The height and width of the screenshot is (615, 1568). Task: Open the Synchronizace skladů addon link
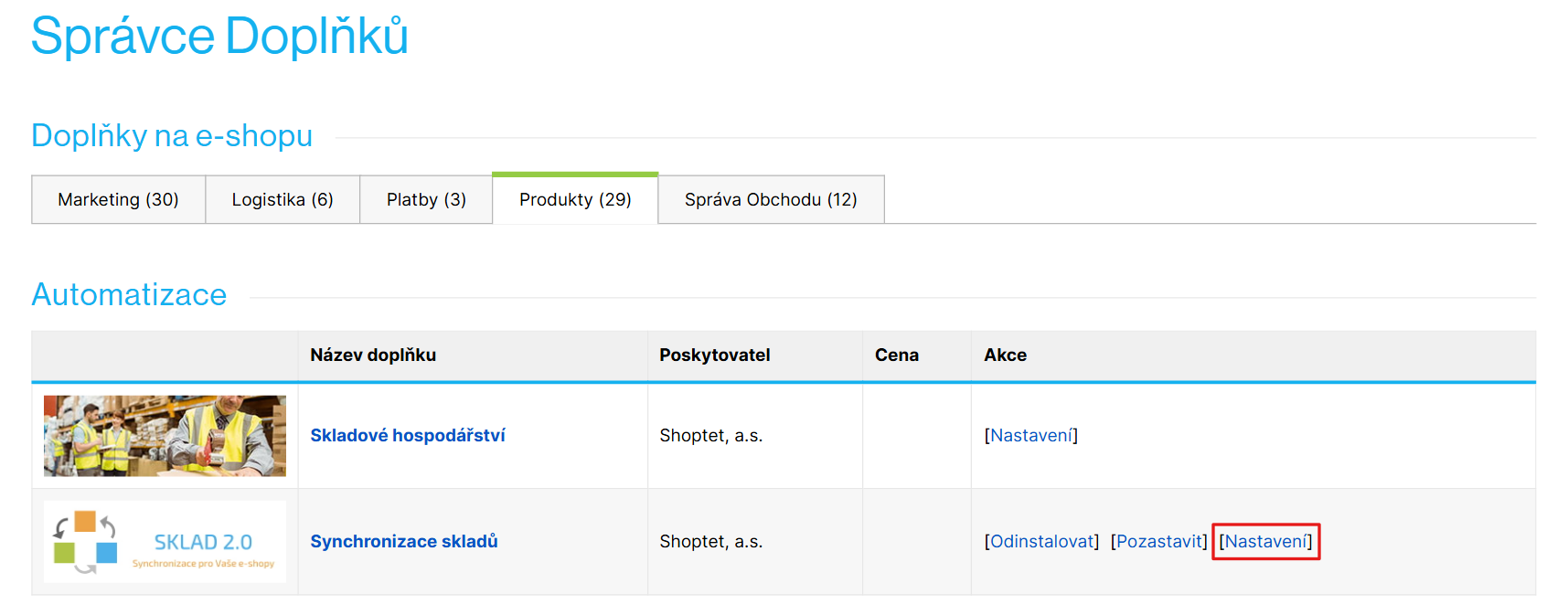(x=404, y=542)
